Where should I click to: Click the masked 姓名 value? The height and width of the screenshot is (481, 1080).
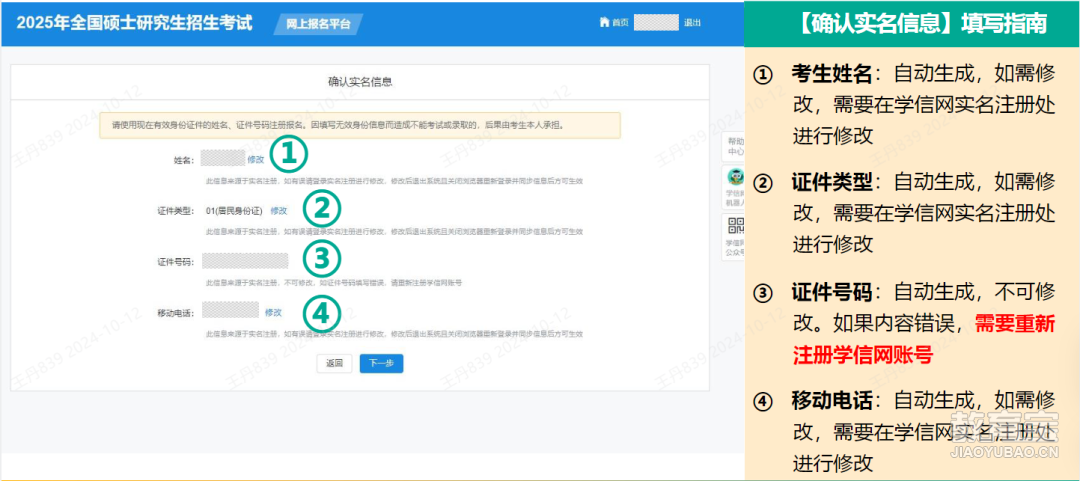tap(223, 159)
